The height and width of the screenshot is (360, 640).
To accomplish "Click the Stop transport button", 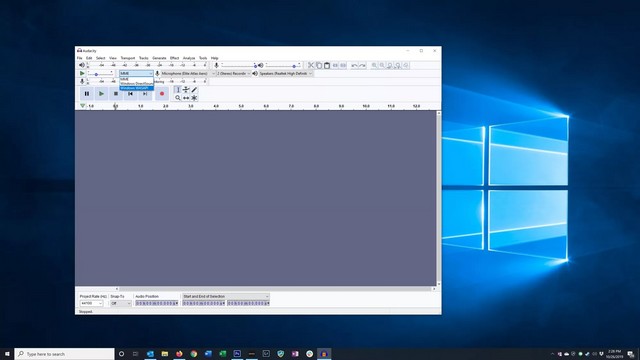I will (x=116, y=94).
